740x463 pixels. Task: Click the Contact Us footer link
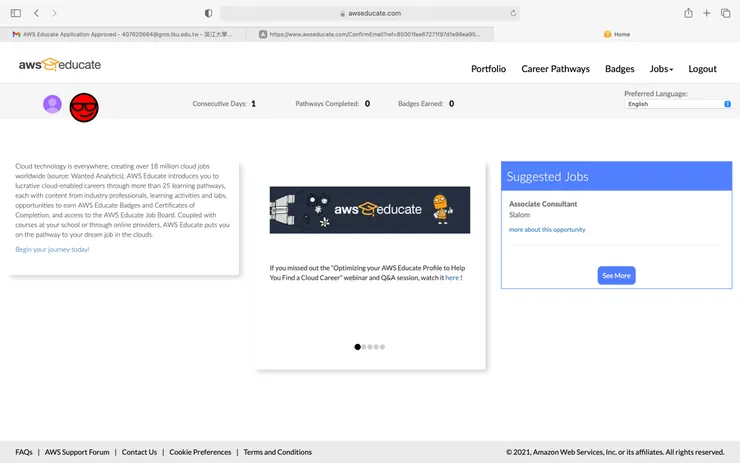click(x=139, y=452)
